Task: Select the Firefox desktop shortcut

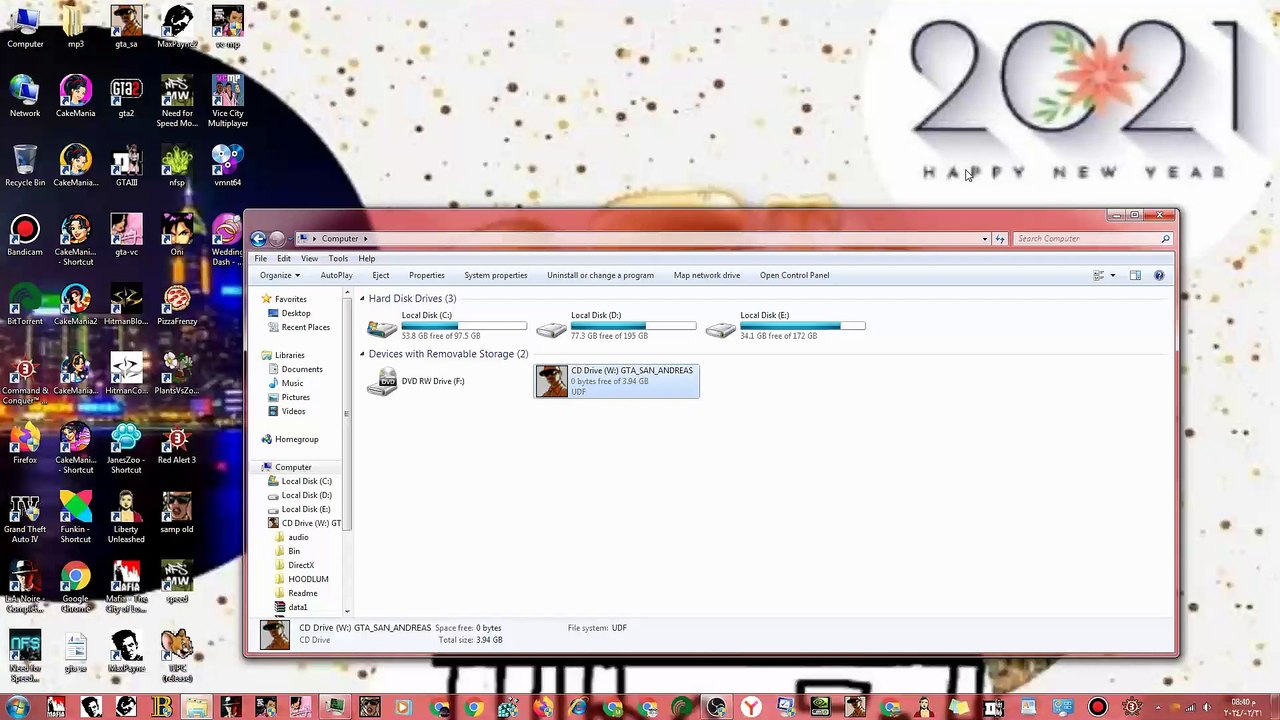Action: [x=25, y=443]
